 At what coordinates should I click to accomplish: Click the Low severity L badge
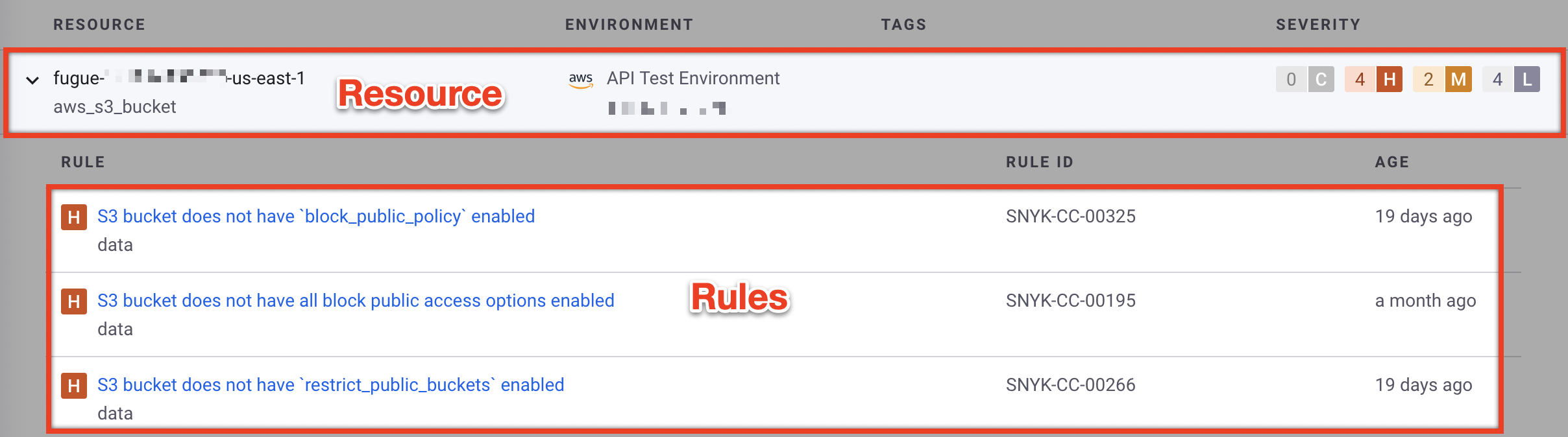tap(1526, 80)
